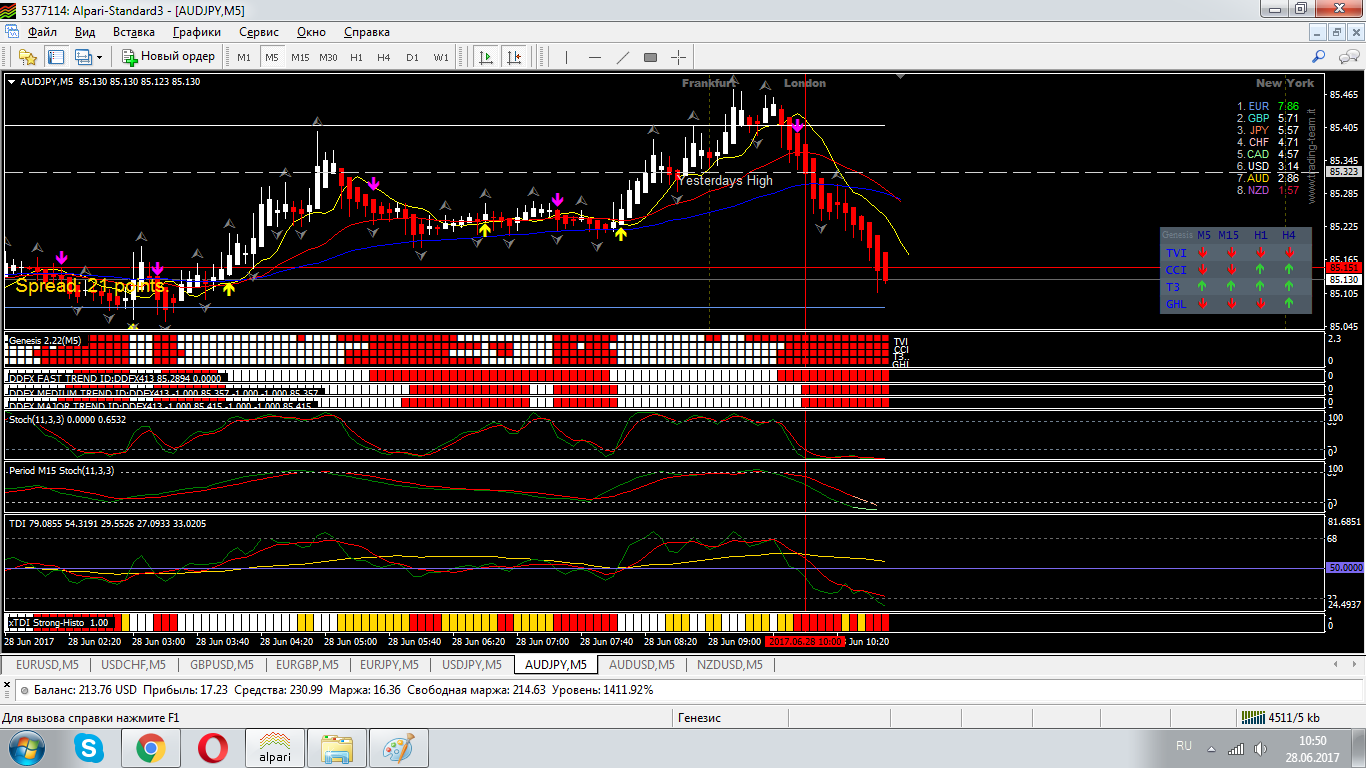1366x768 pixels.
Task: Toggle the Navigator panel toolbar icon
Action: tap(56, 57)
